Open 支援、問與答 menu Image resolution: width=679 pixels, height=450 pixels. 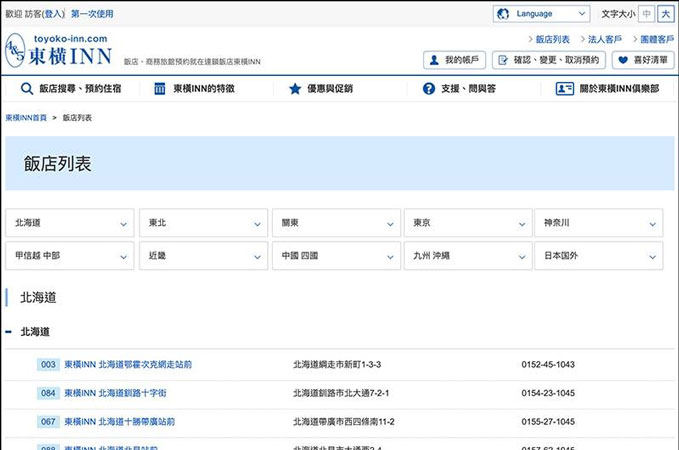coord(459,89)
